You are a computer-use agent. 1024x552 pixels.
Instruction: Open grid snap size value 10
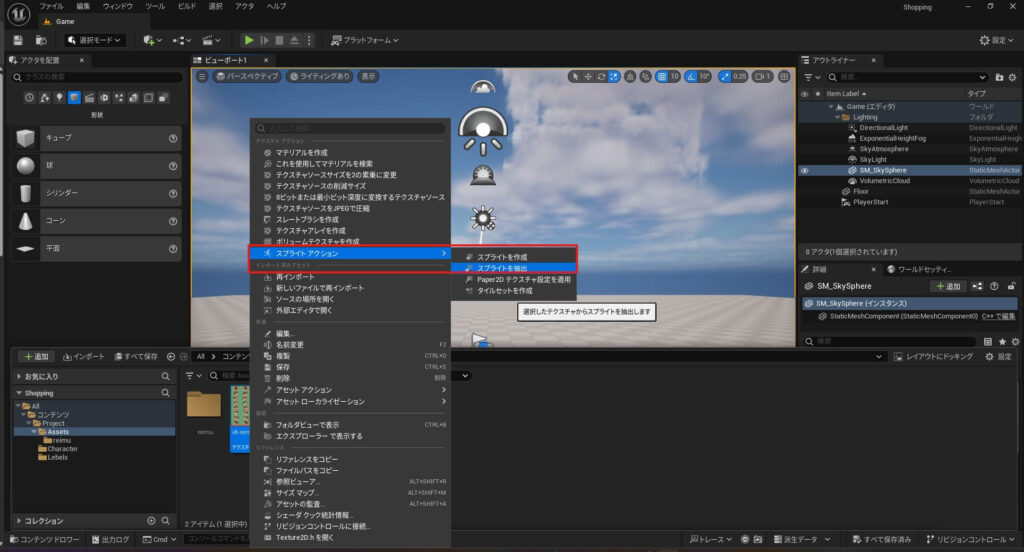tap(675, 76)
